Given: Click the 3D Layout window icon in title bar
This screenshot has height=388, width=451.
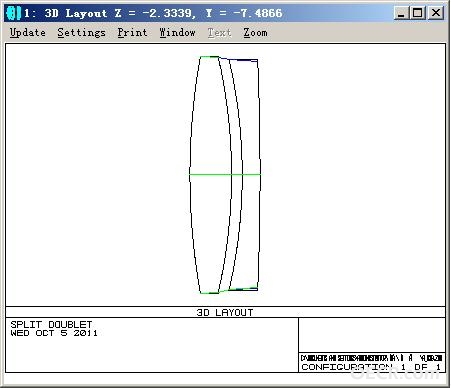Looking at the screenshot, I should pyautogui.click(x=14, y=13).
